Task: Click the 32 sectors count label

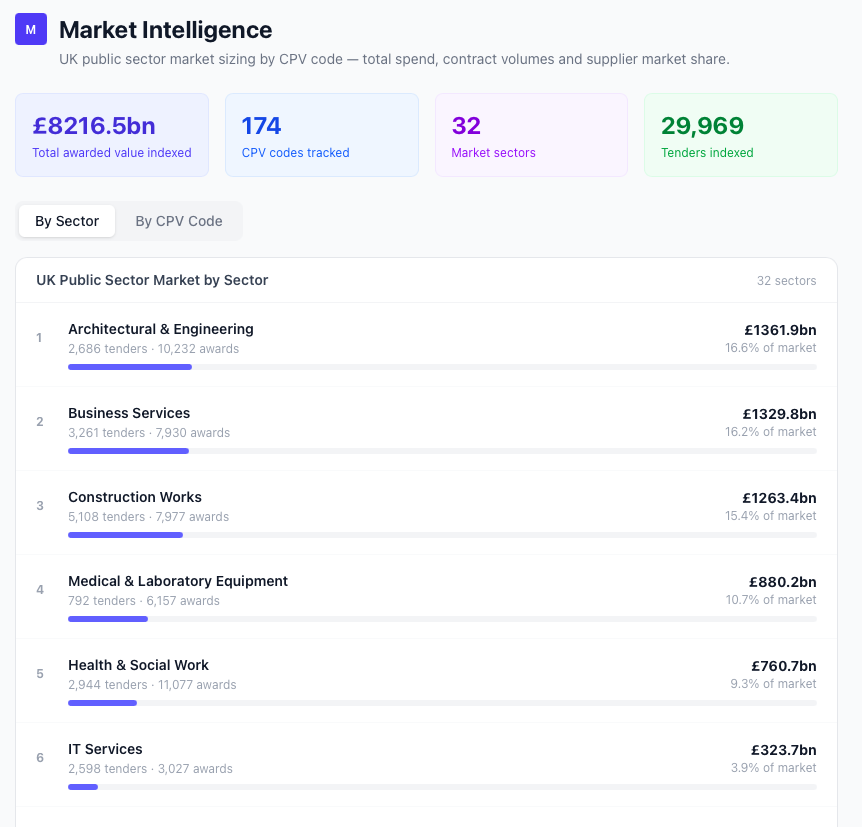Action: click(x=786, y=281)
